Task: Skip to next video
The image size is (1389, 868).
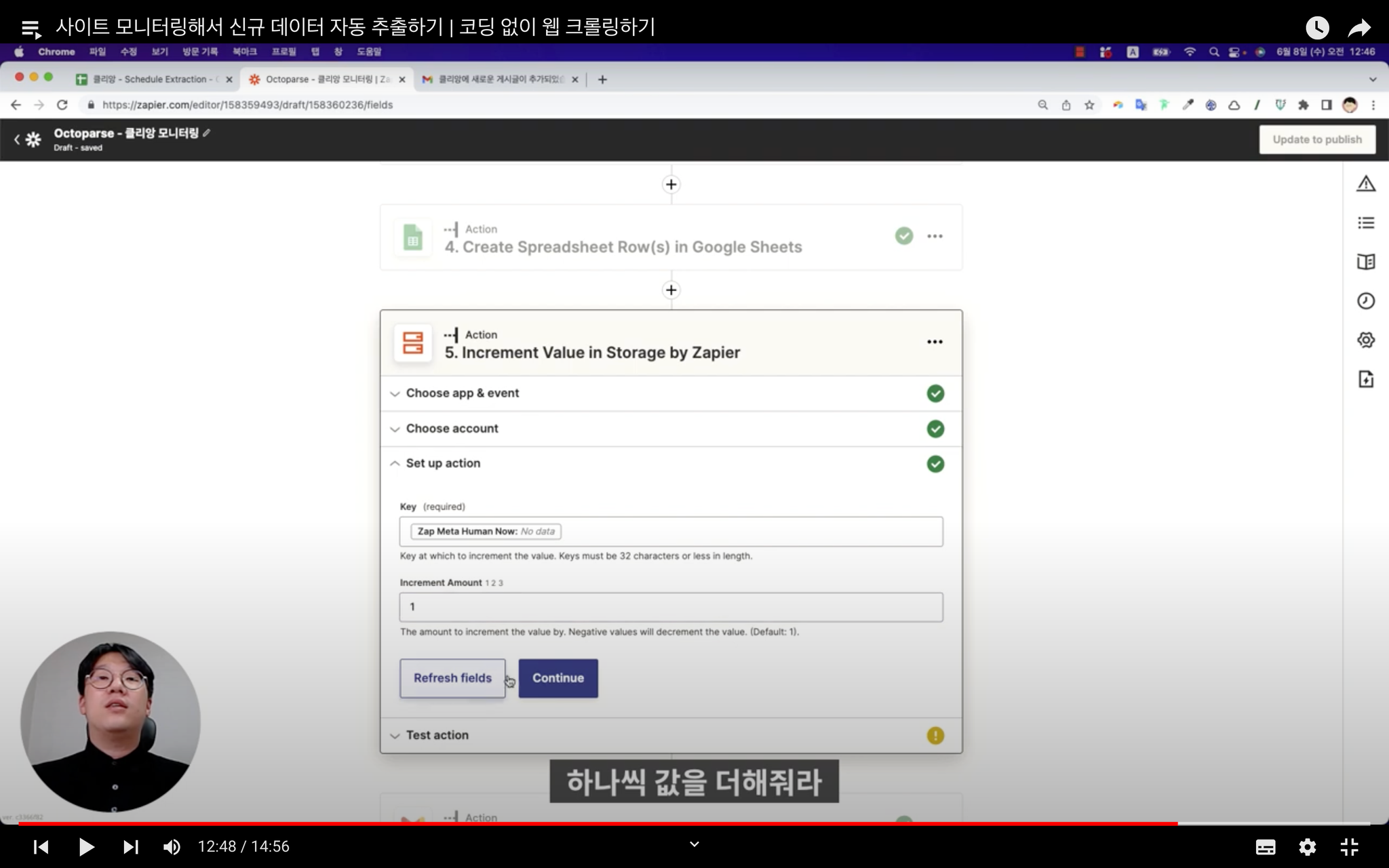Action: tap(130, 847)
